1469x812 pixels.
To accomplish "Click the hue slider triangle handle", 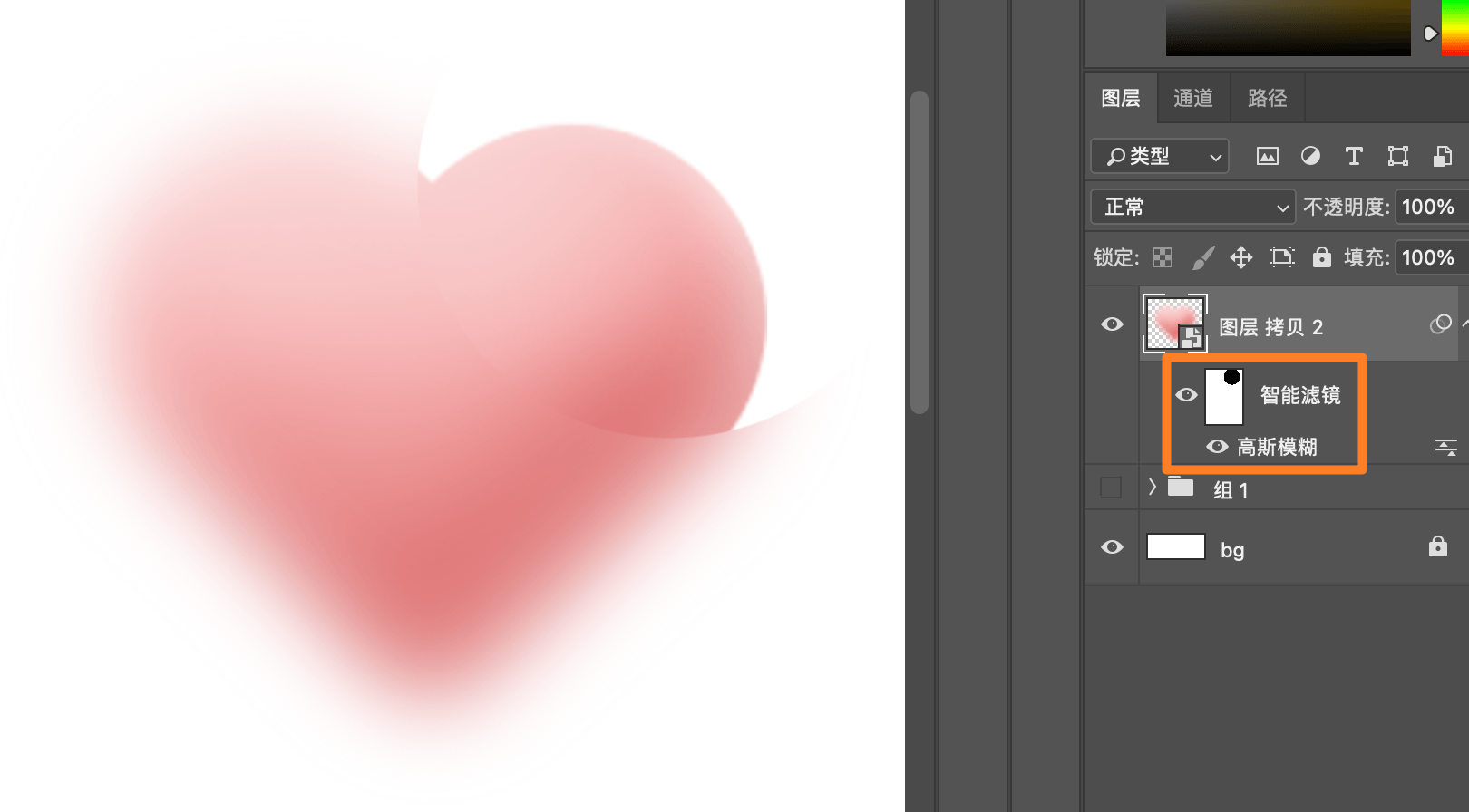I will (x=1431, y=34).
